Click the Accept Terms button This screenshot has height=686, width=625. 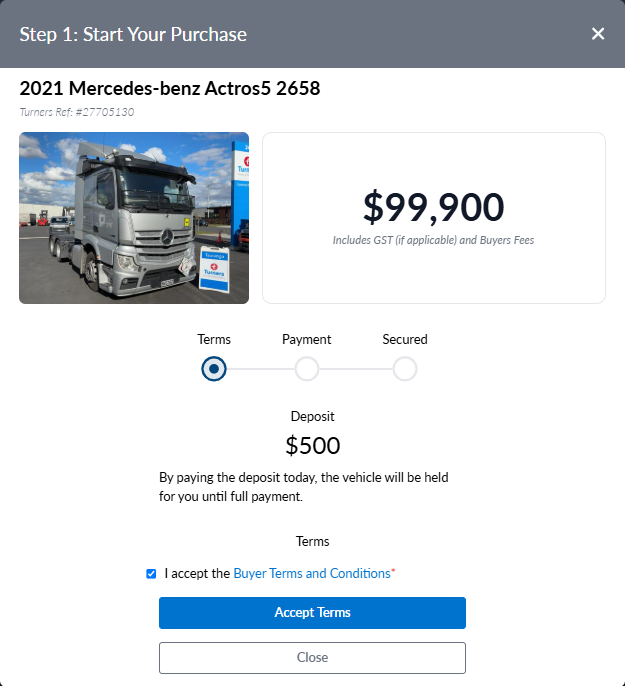(x=312, y=612)
